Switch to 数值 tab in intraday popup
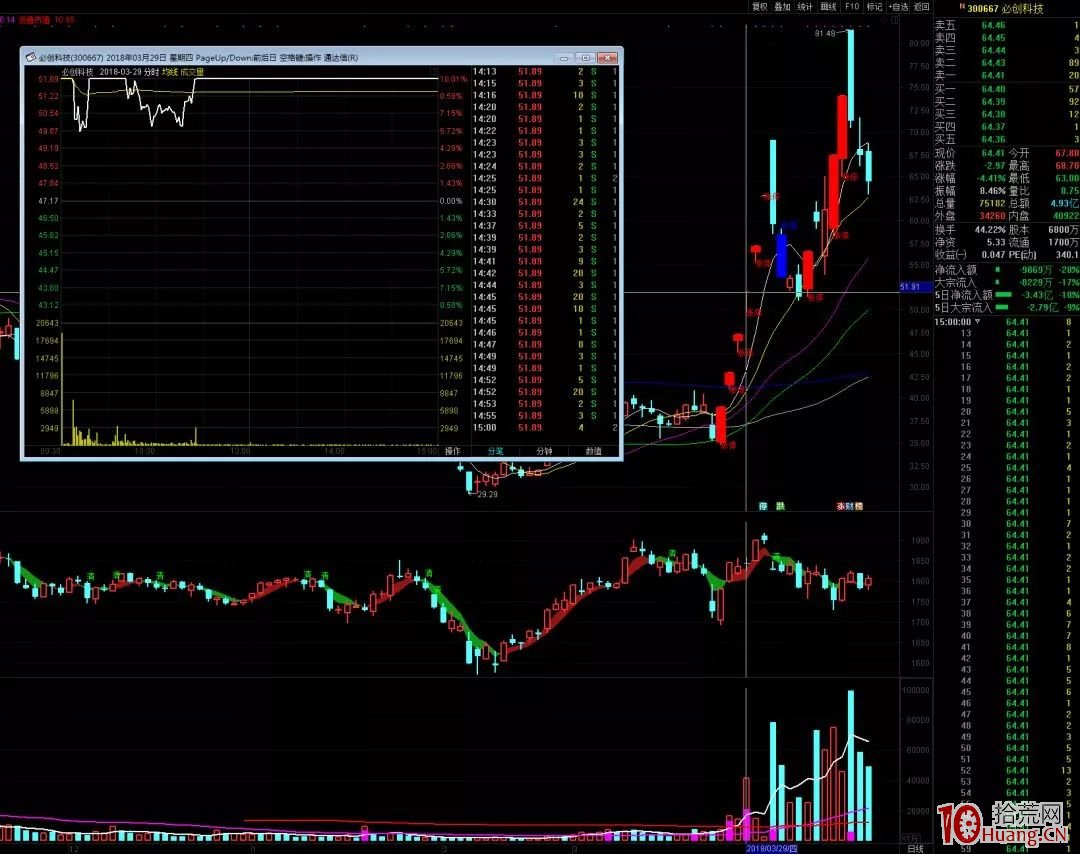 [593, 451]
